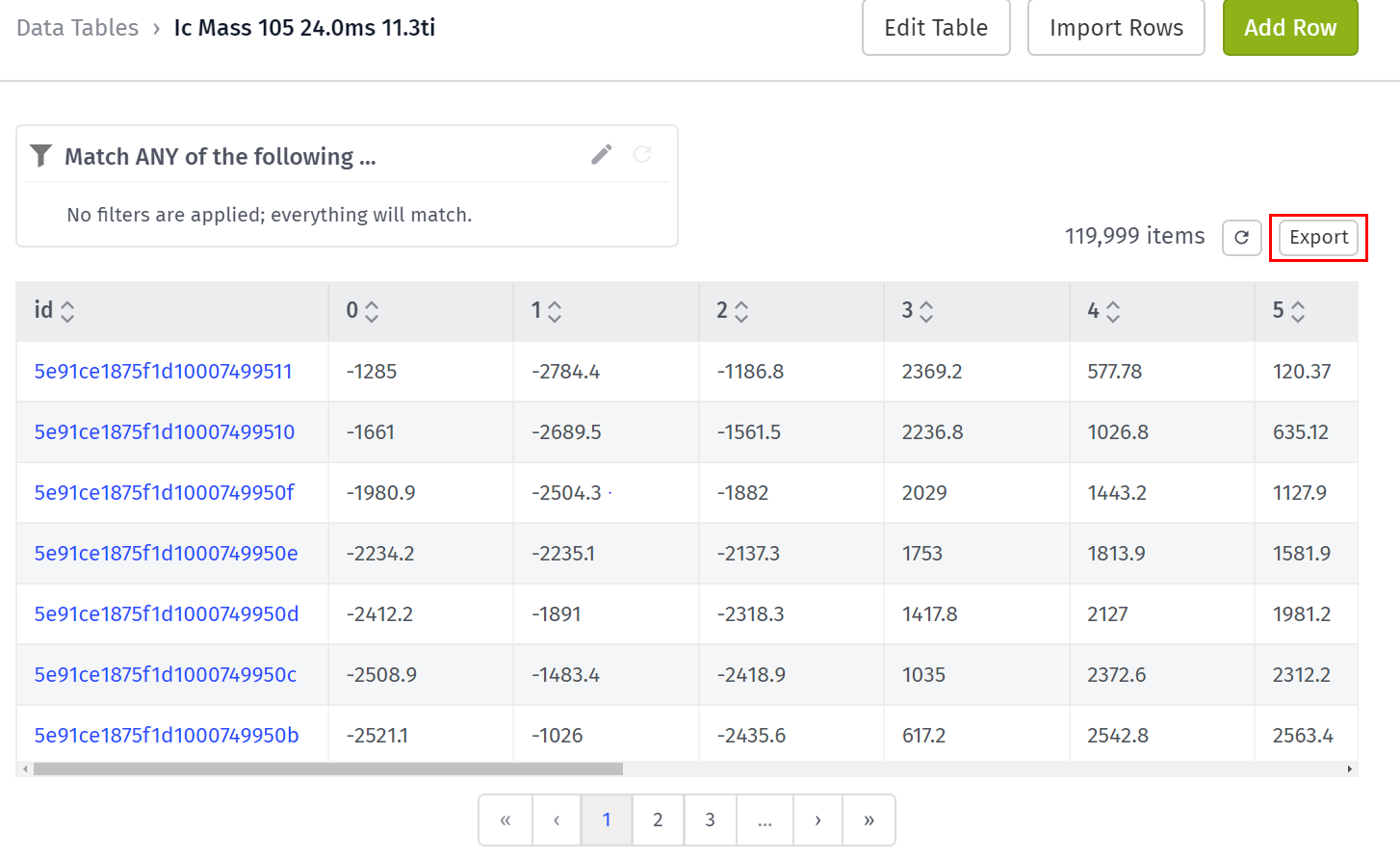Switch to page 3
1400x859 pixels.
(710, 820)
